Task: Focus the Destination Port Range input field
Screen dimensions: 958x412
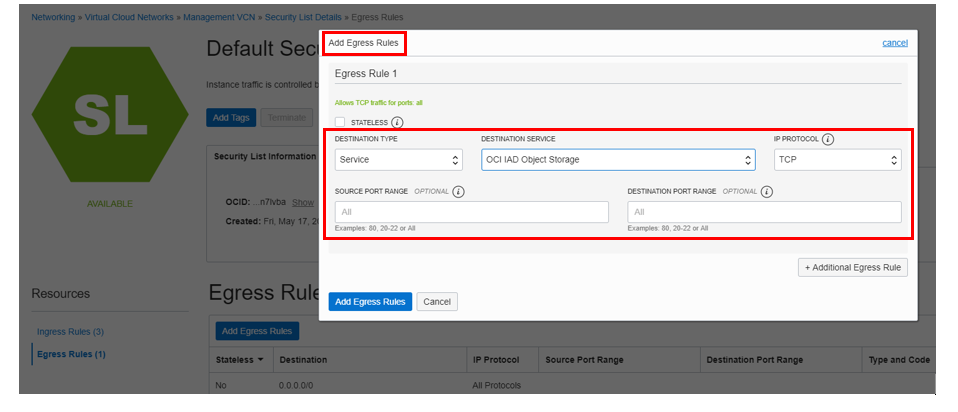Action: point(764,212)
